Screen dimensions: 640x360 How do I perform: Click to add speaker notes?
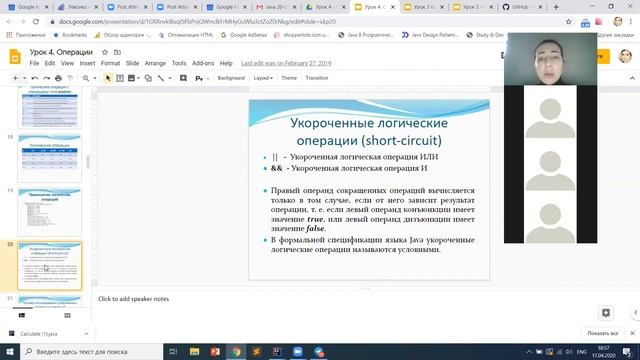[133, 299]
